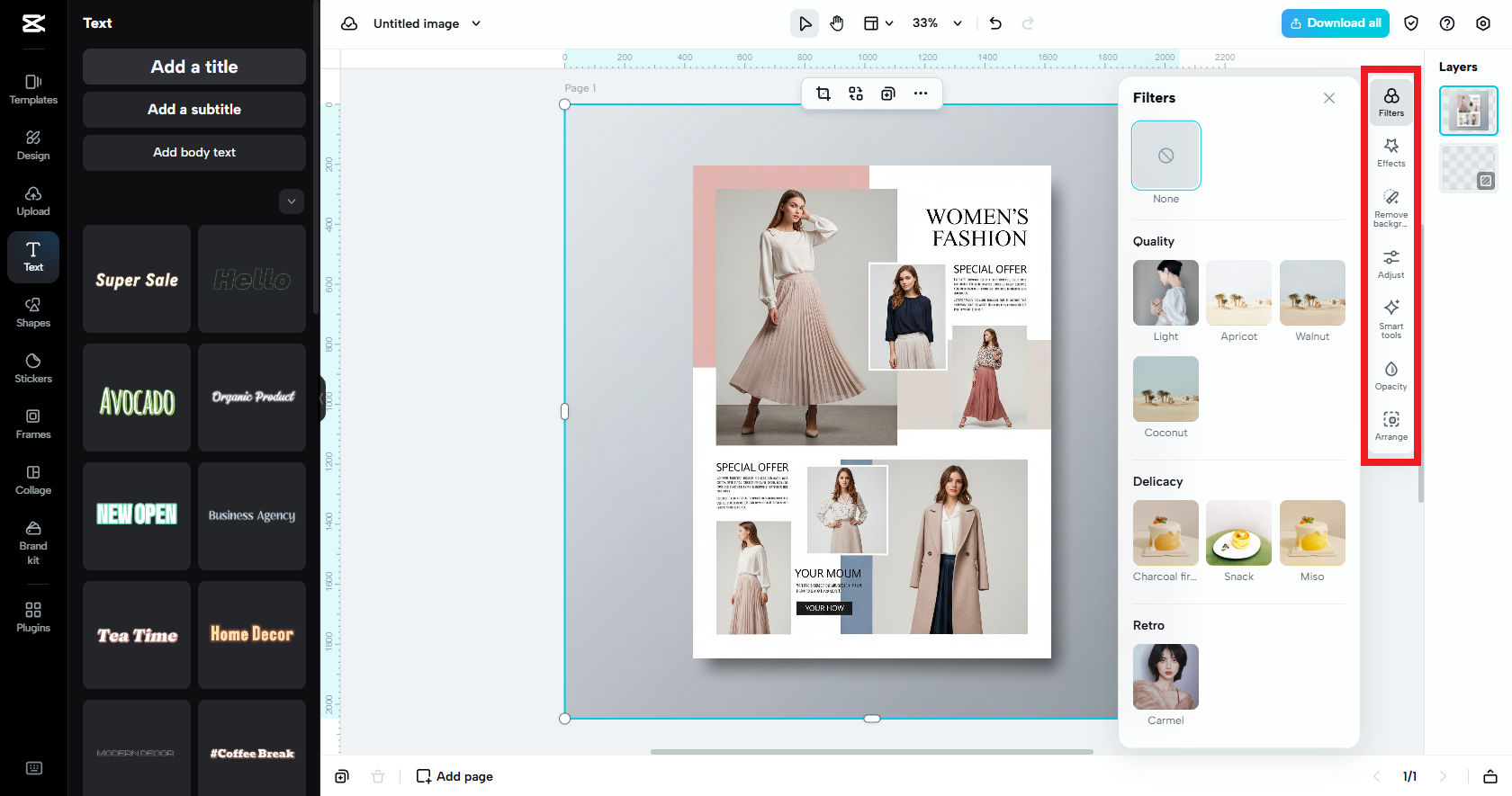
Task: Apply the Walnut filter swatch
Action: [1311, 293]
